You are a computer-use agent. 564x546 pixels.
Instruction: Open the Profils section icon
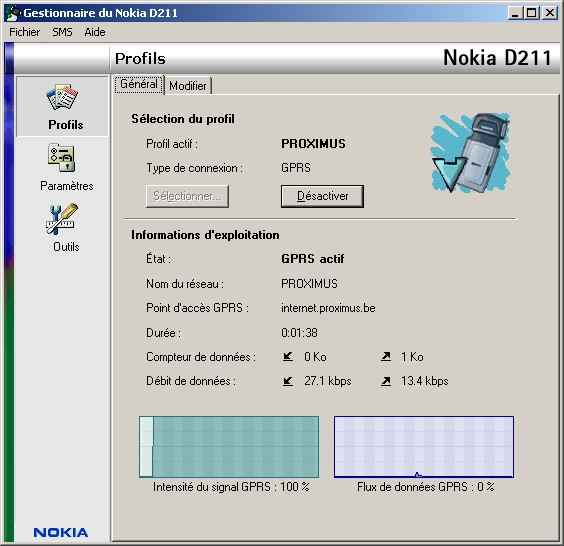[62, 97]
